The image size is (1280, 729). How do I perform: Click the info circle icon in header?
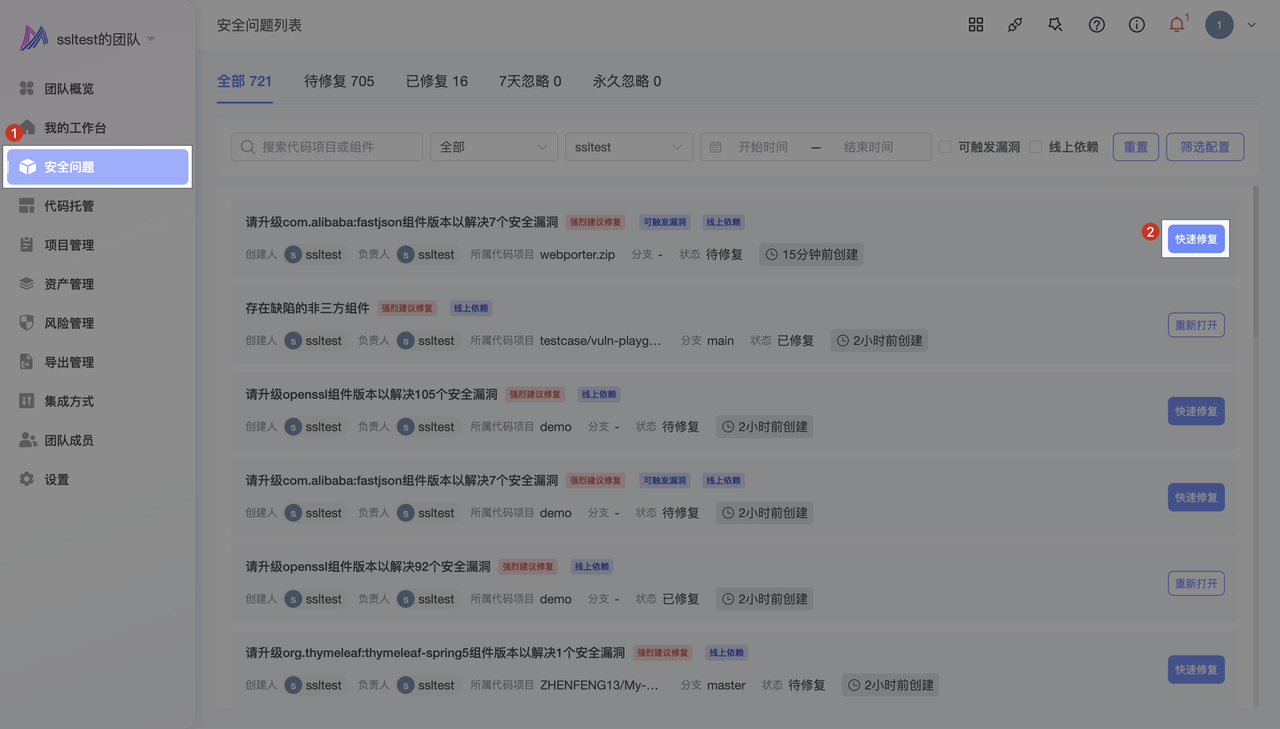click(1137, 25)
